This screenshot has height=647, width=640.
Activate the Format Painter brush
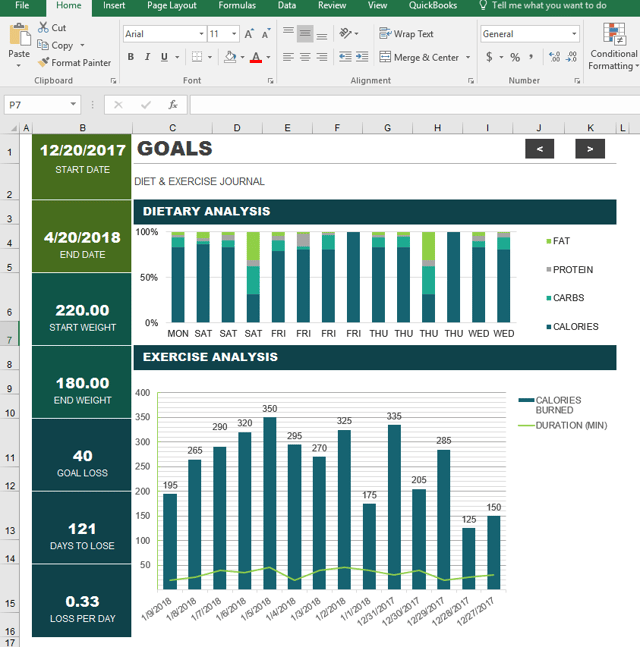[43, 62]
